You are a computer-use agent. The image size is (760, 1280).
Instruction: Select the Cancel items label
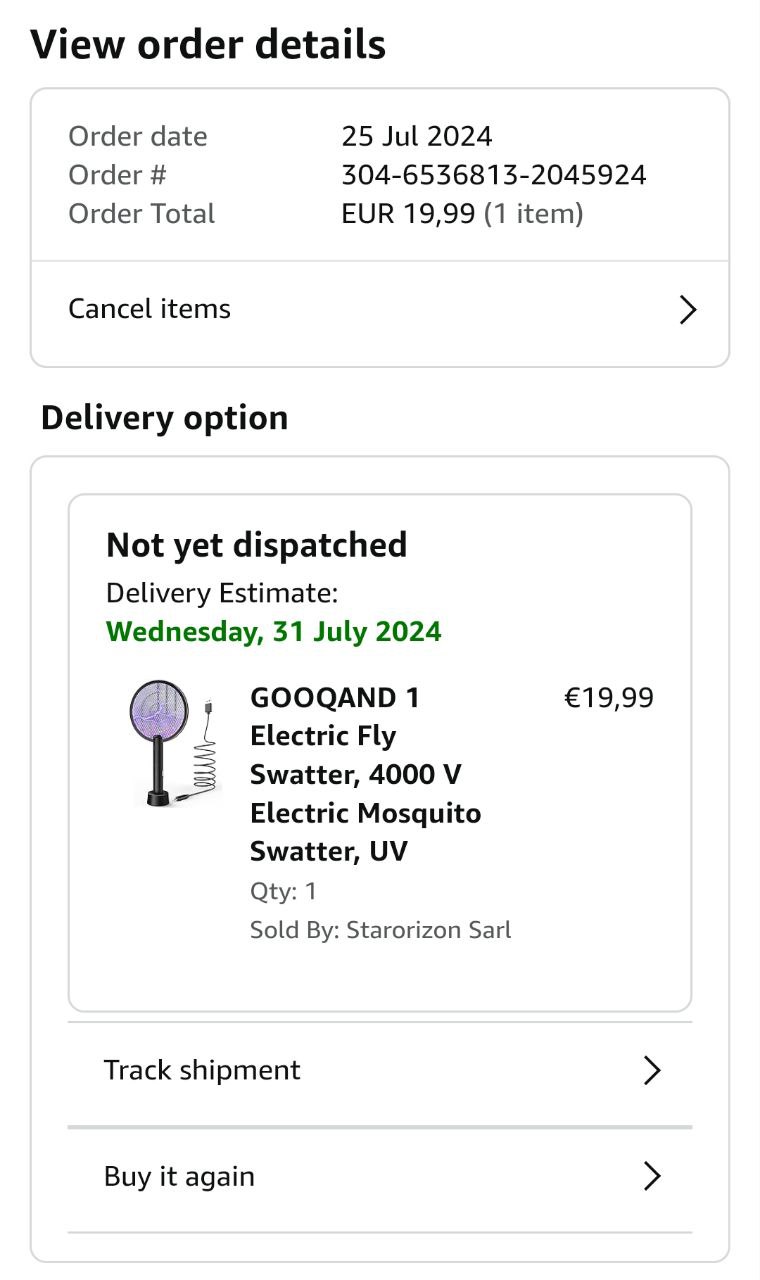149,309
